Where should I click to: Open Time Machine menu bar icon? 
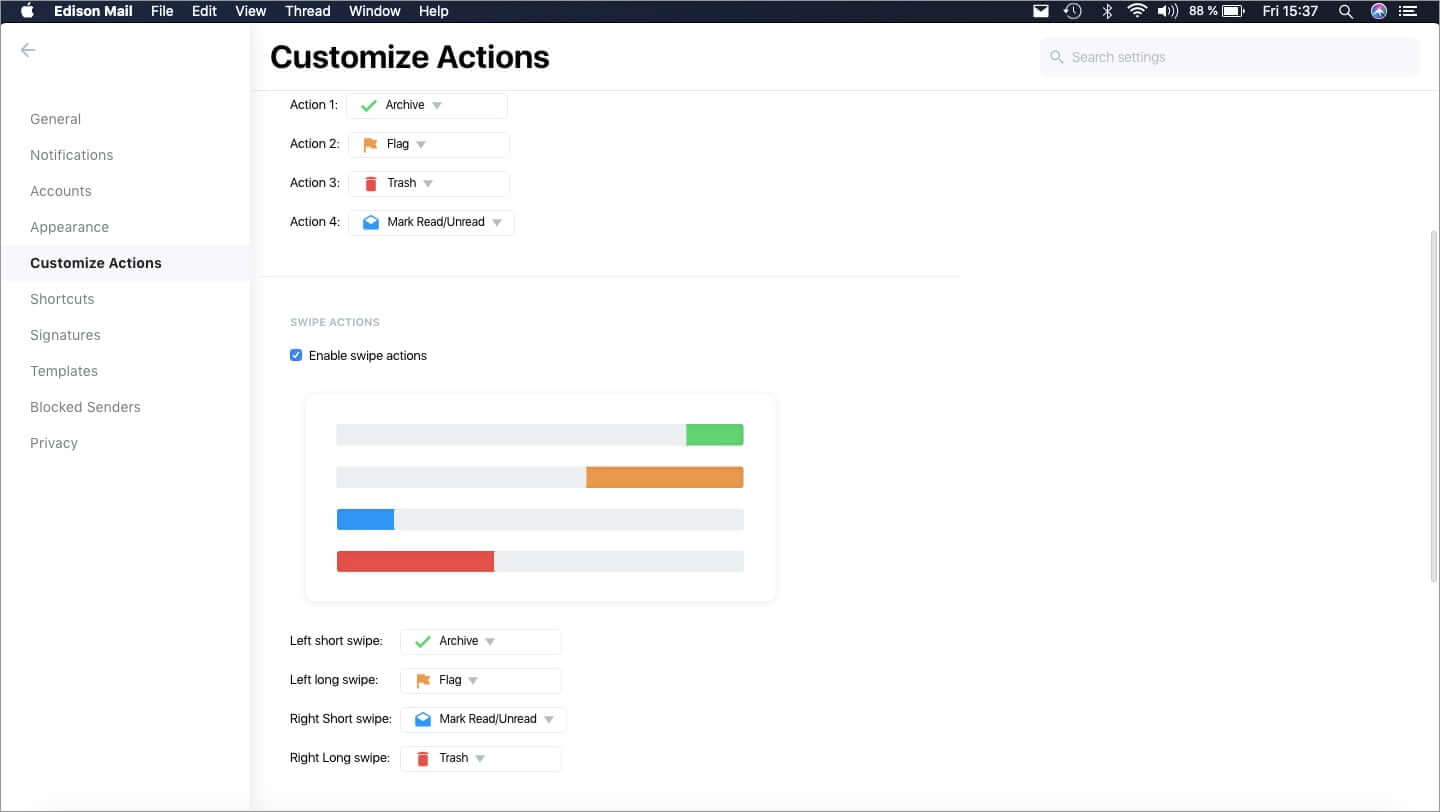(x=1073, y=11)
